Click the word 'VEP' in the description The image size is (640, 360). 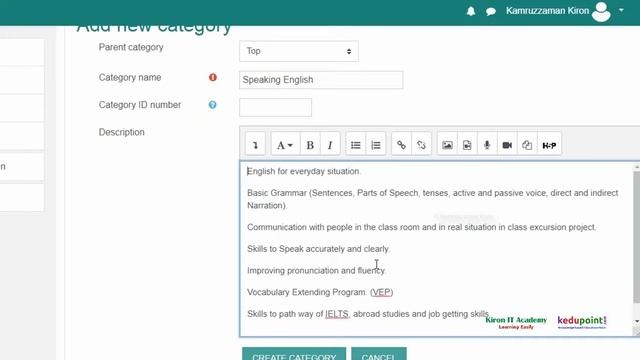(381, 292)
